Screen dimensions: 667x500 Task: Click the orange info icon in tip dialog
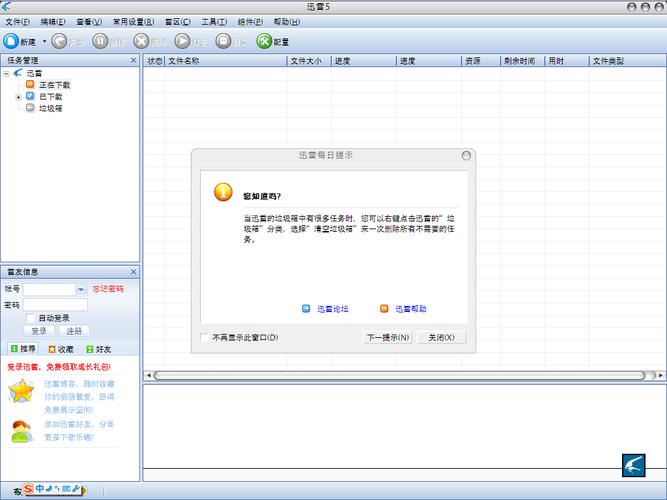[223, 192]
